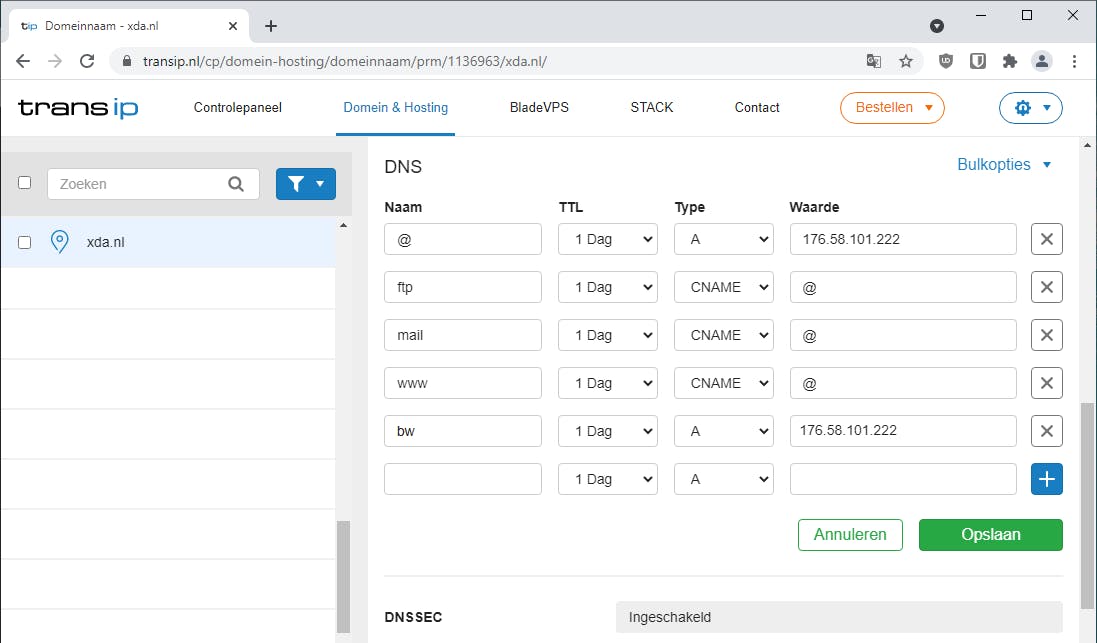Edit the ftp name field

tap(462, 287)
